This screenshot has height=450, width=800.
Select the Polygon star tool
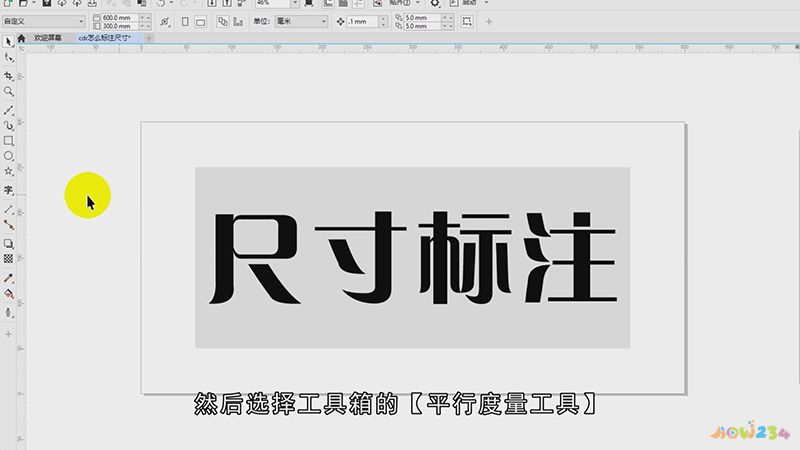pyautogui.click(x=8, y=171)
